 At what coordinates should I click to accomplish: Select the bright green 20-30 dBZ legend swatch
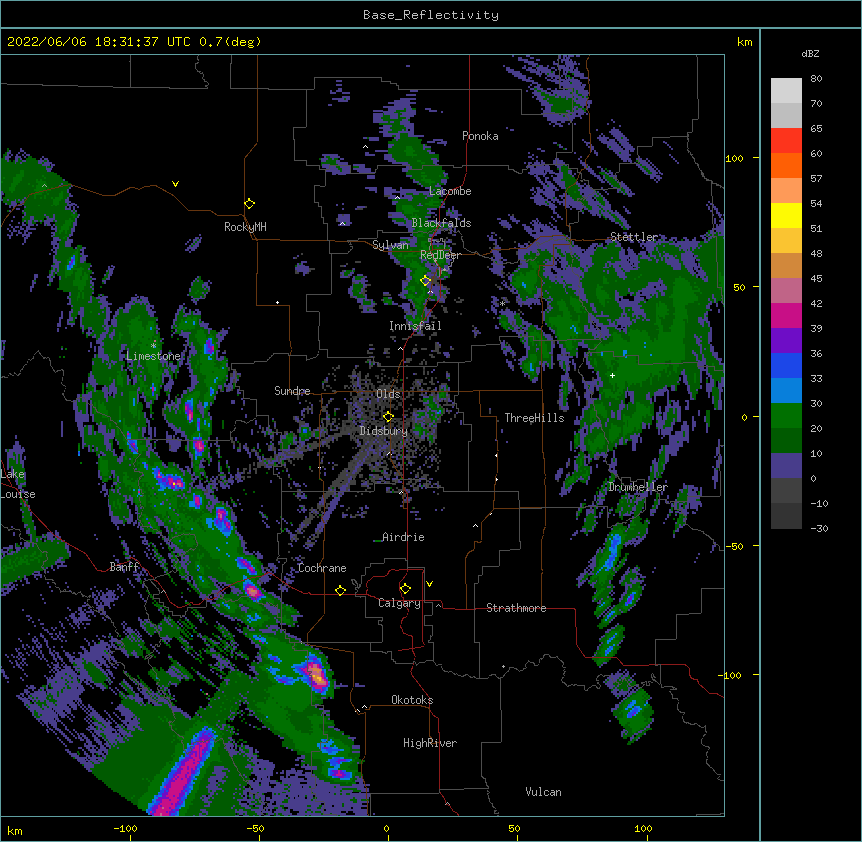[786, 416]
